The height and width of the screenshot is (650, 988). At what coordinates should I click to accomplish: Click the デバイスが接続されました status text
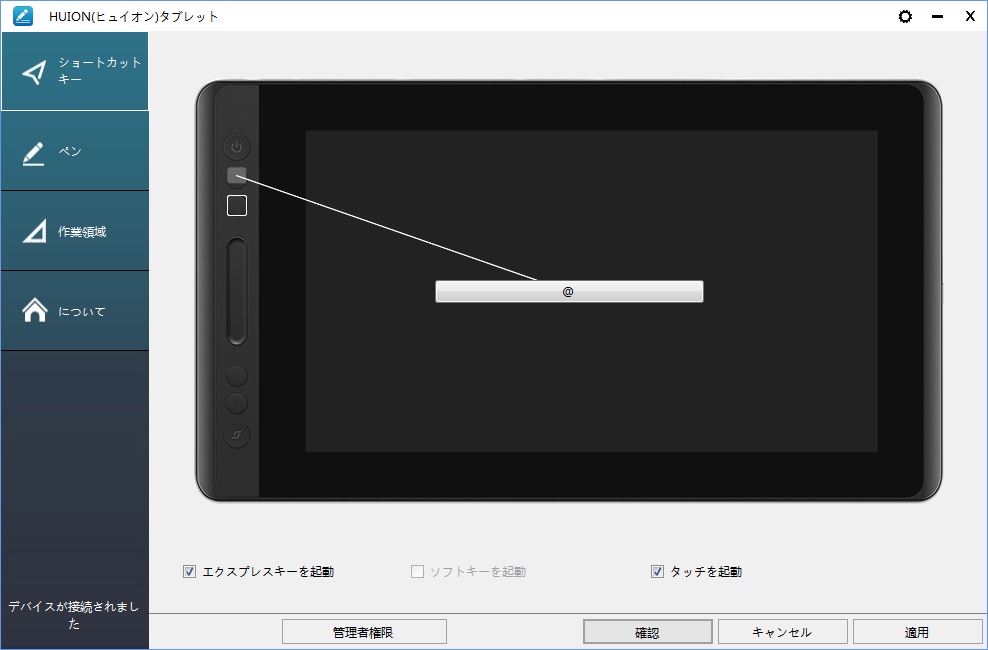coord(74,615)
